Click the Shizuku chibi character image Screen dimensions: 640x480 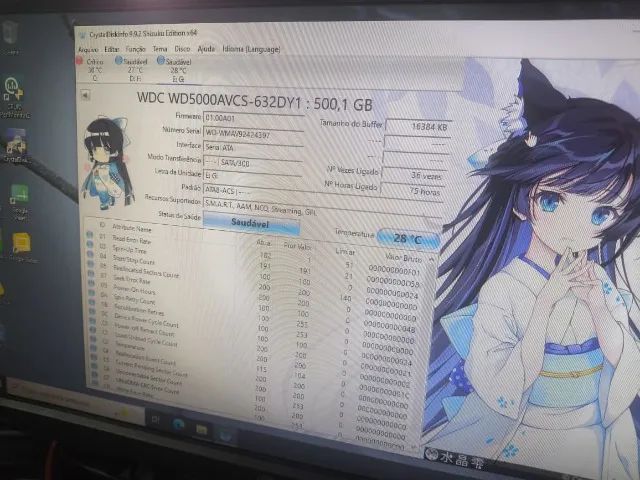[x=107, y=163]
